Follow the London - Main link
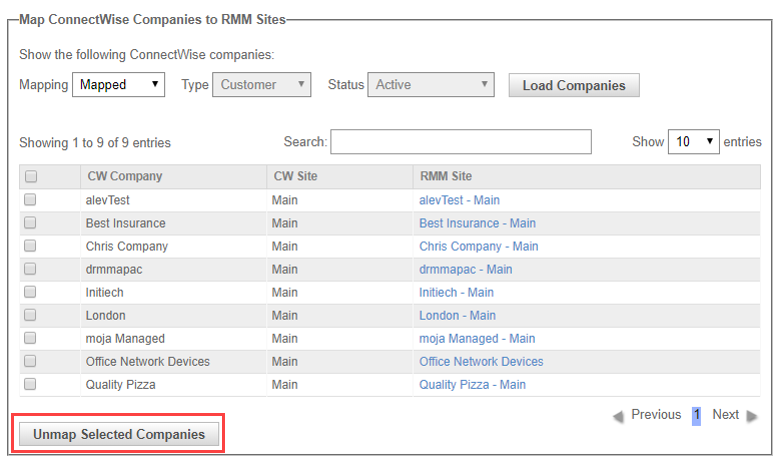The width and height of the screenshot is (779, 463). coord(457,315)
